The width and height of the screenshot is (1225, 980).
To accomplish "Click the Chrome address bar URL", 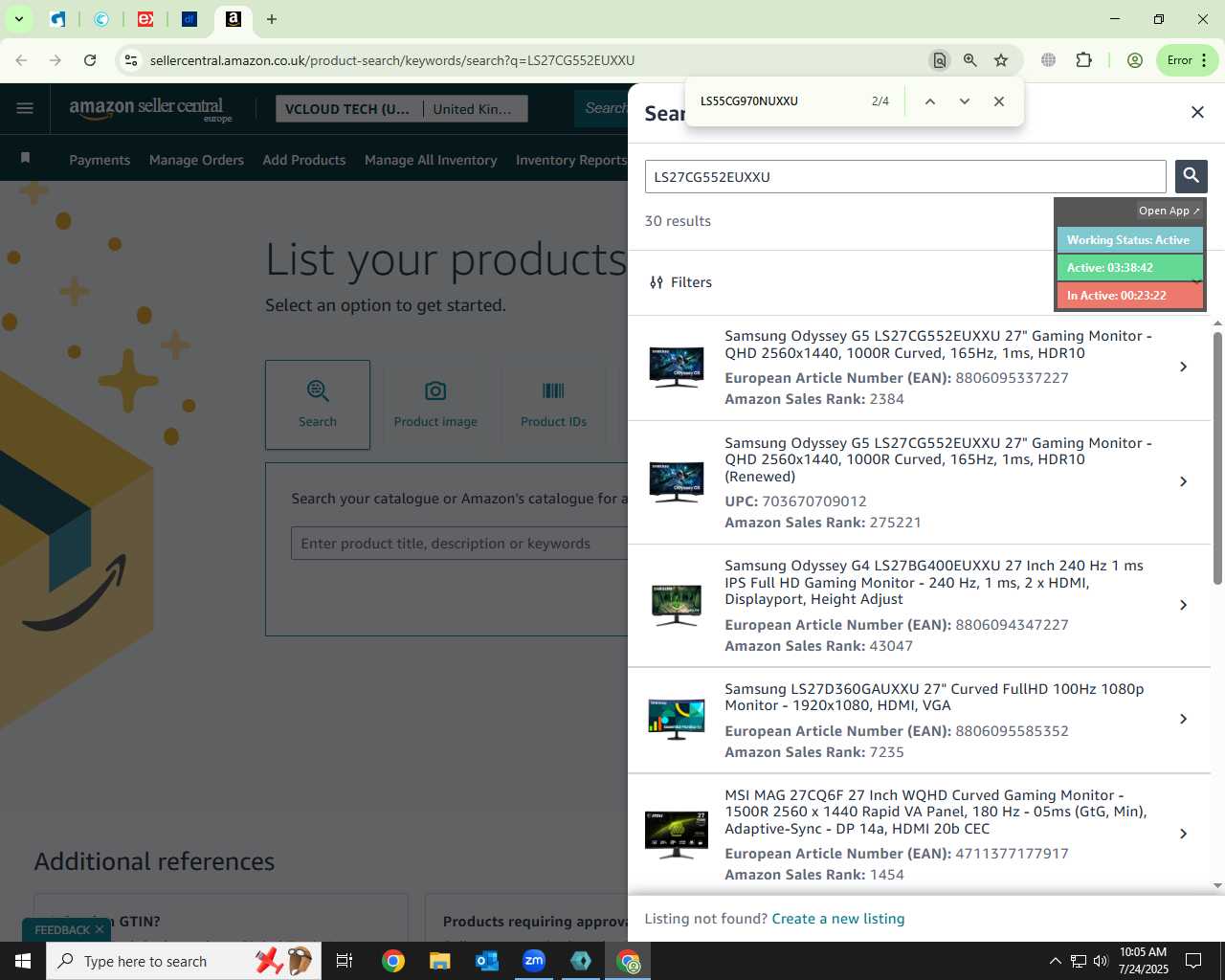I will pyautogui.click(x=392, y=60).
